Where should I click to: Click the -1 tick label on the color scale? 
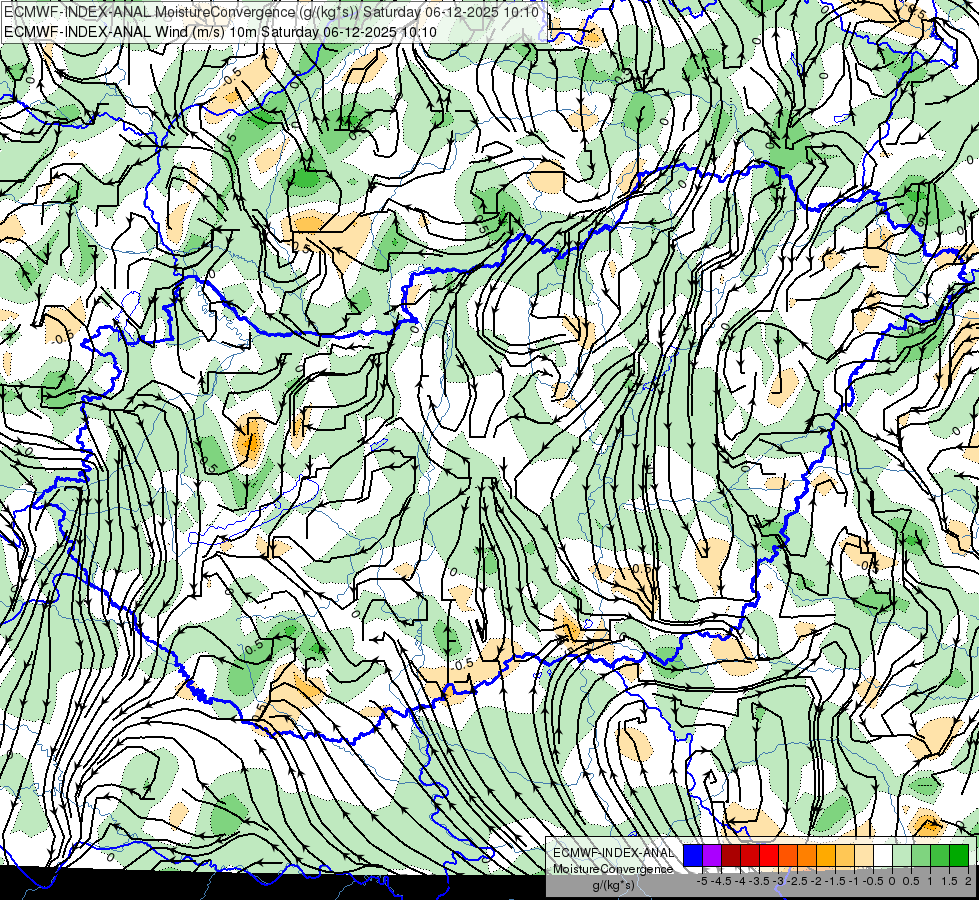(x=854, y=881)
